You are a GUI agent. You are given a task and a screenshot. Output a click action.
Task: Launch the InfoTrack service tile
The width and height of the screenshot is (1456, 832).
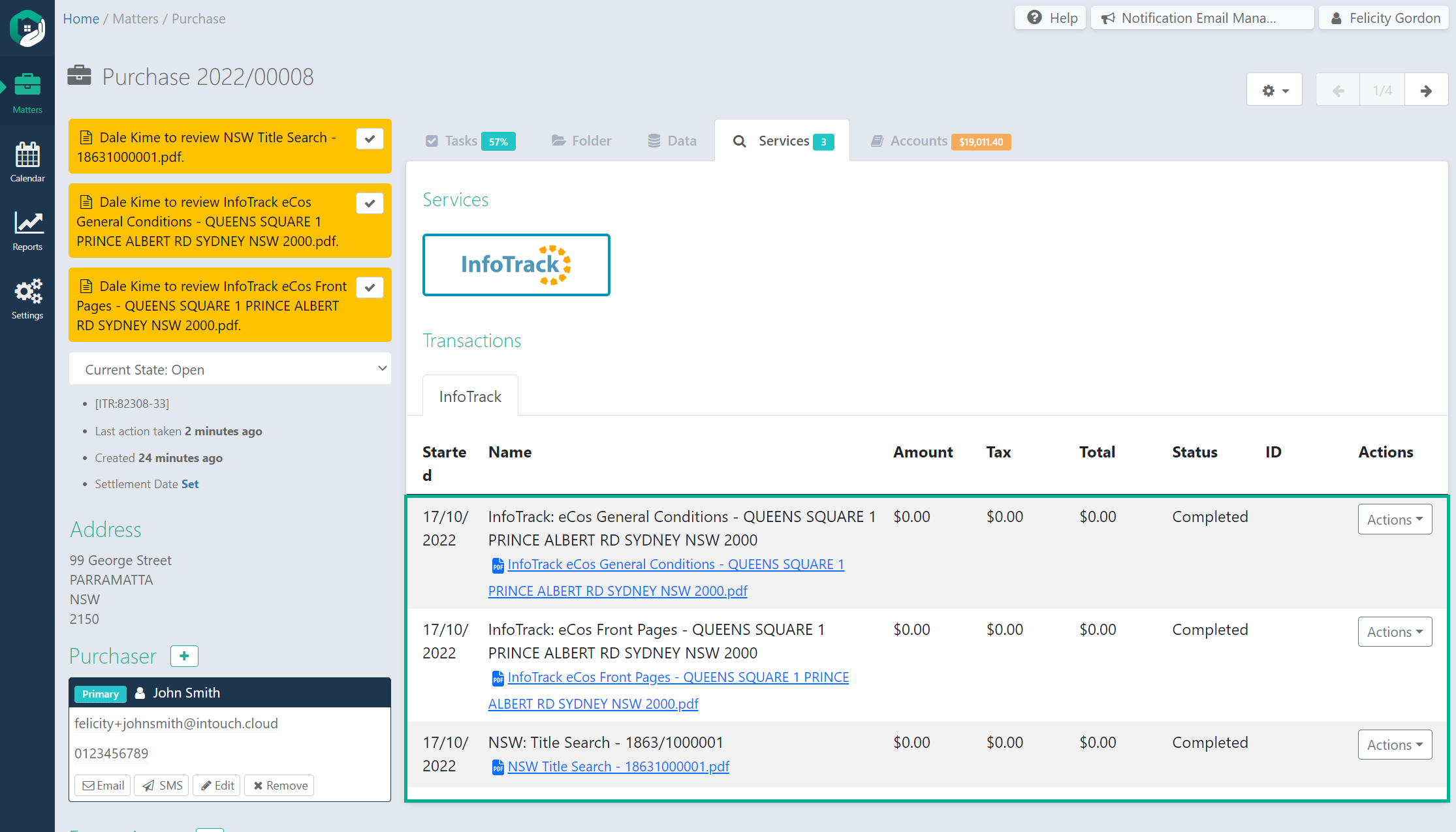coord(516,265)
